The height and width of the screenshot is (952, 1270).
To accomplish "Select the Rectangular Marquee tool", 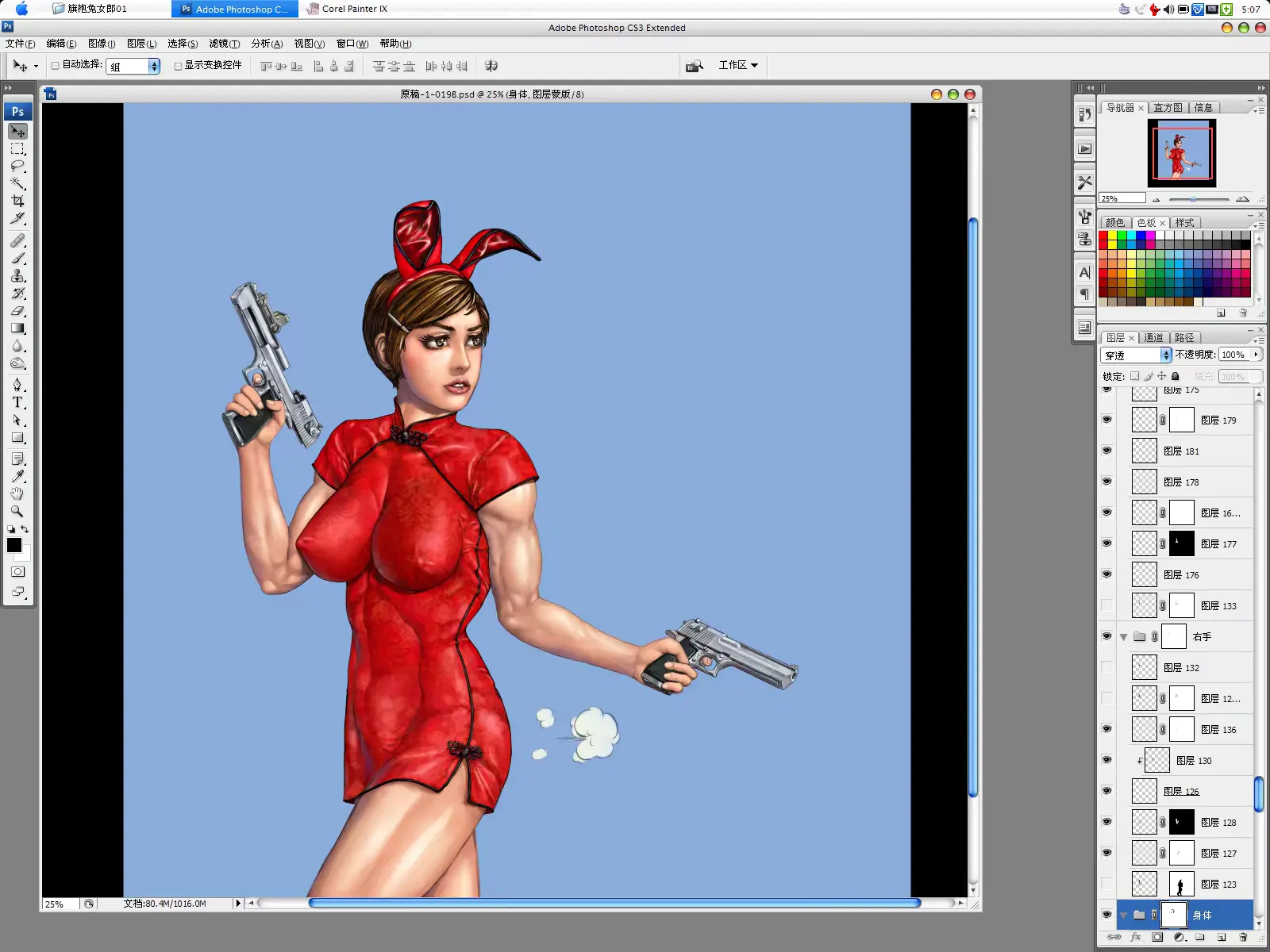I will (x=17, y=149).
